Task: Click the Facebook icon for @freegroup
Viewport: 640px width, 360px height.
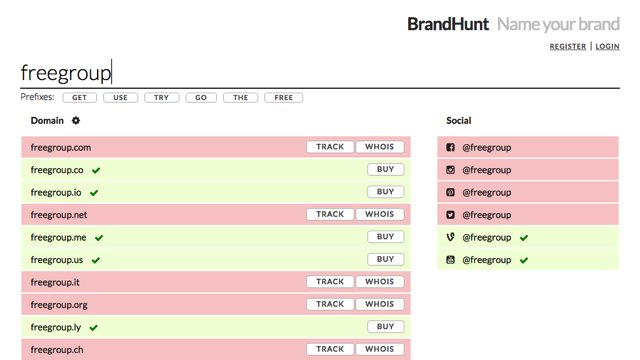Action: [450, 147]
